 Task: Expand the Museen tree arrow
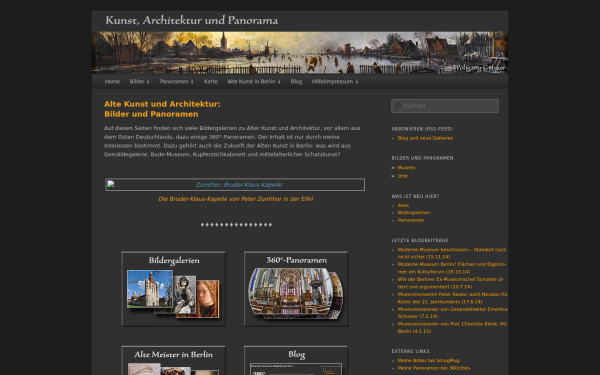coord(393,168)
